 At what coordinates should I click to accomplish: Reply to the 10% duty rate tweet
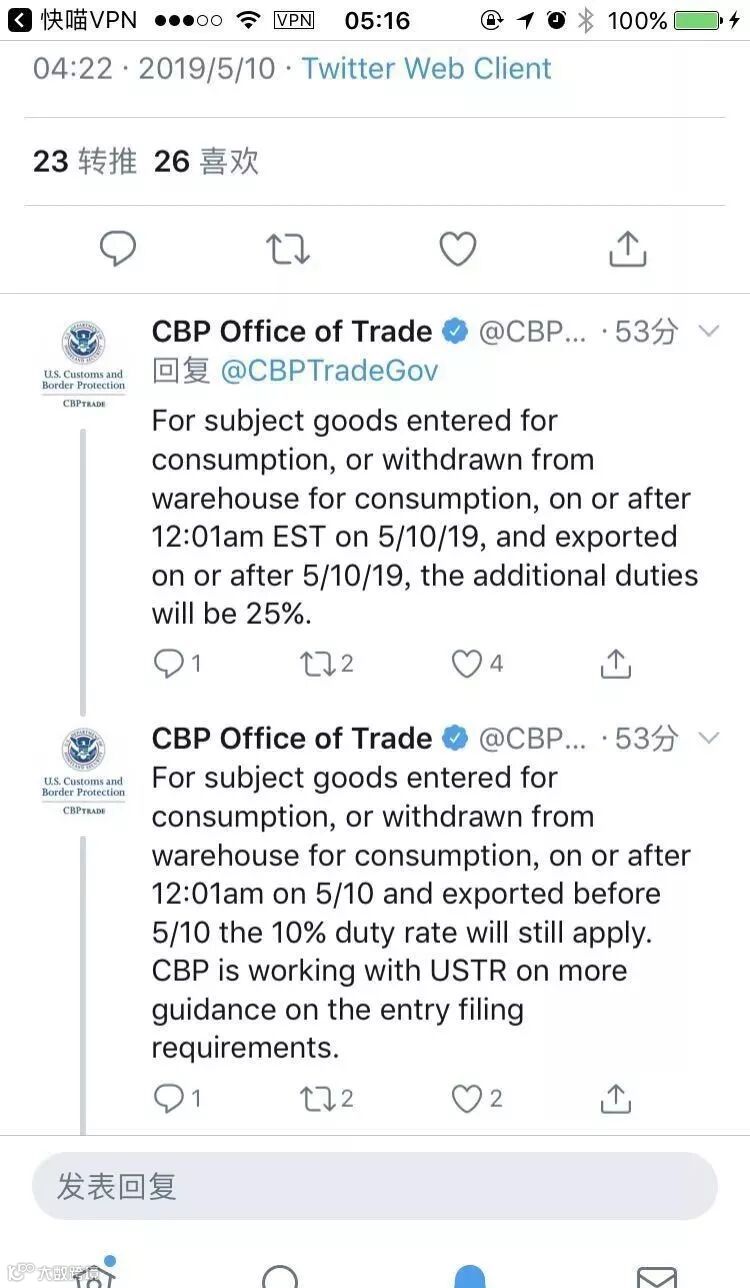169,1098
